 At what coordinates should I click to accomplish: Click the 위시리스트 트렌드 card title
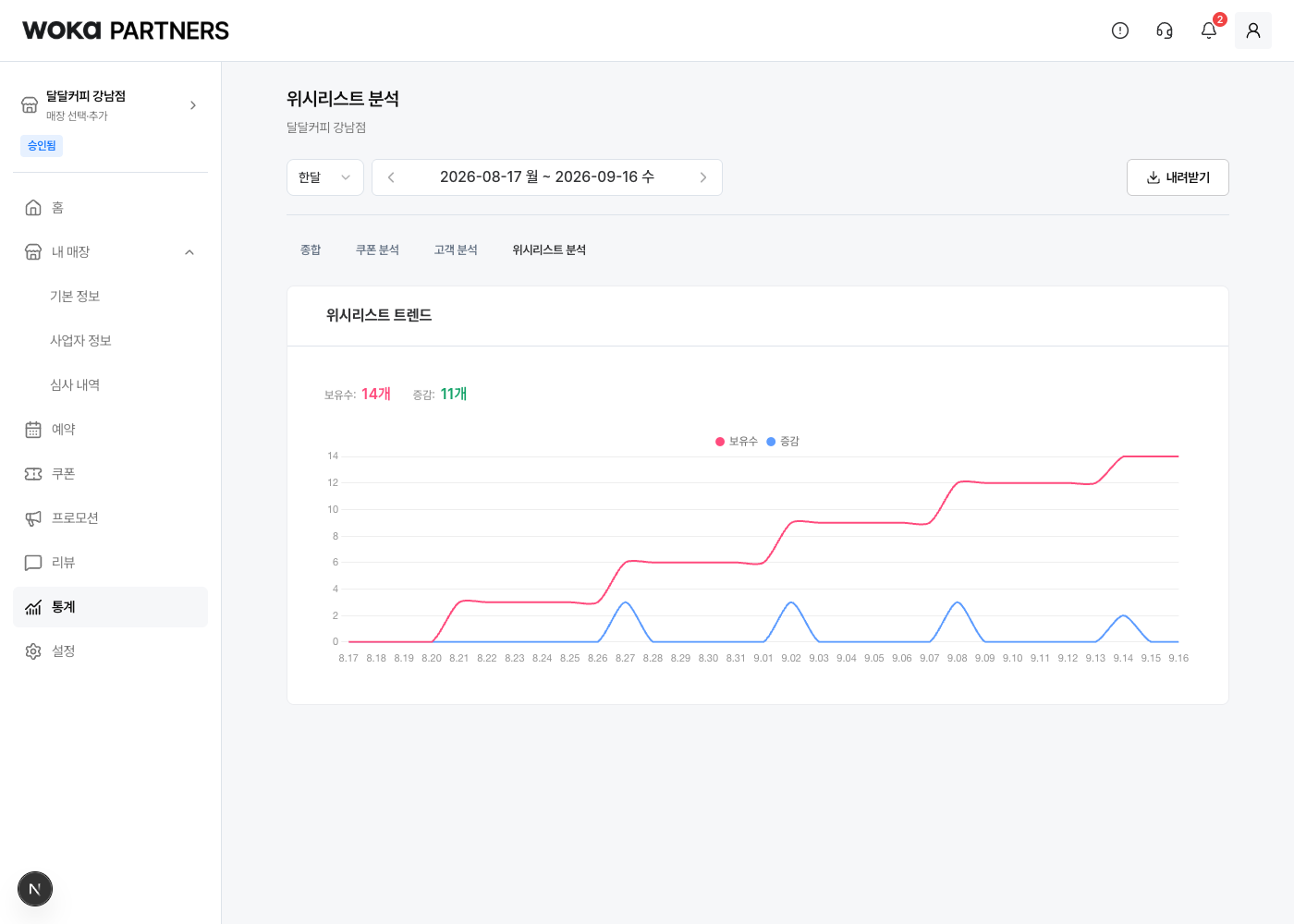pyautogui.click(x=379, y=315)
